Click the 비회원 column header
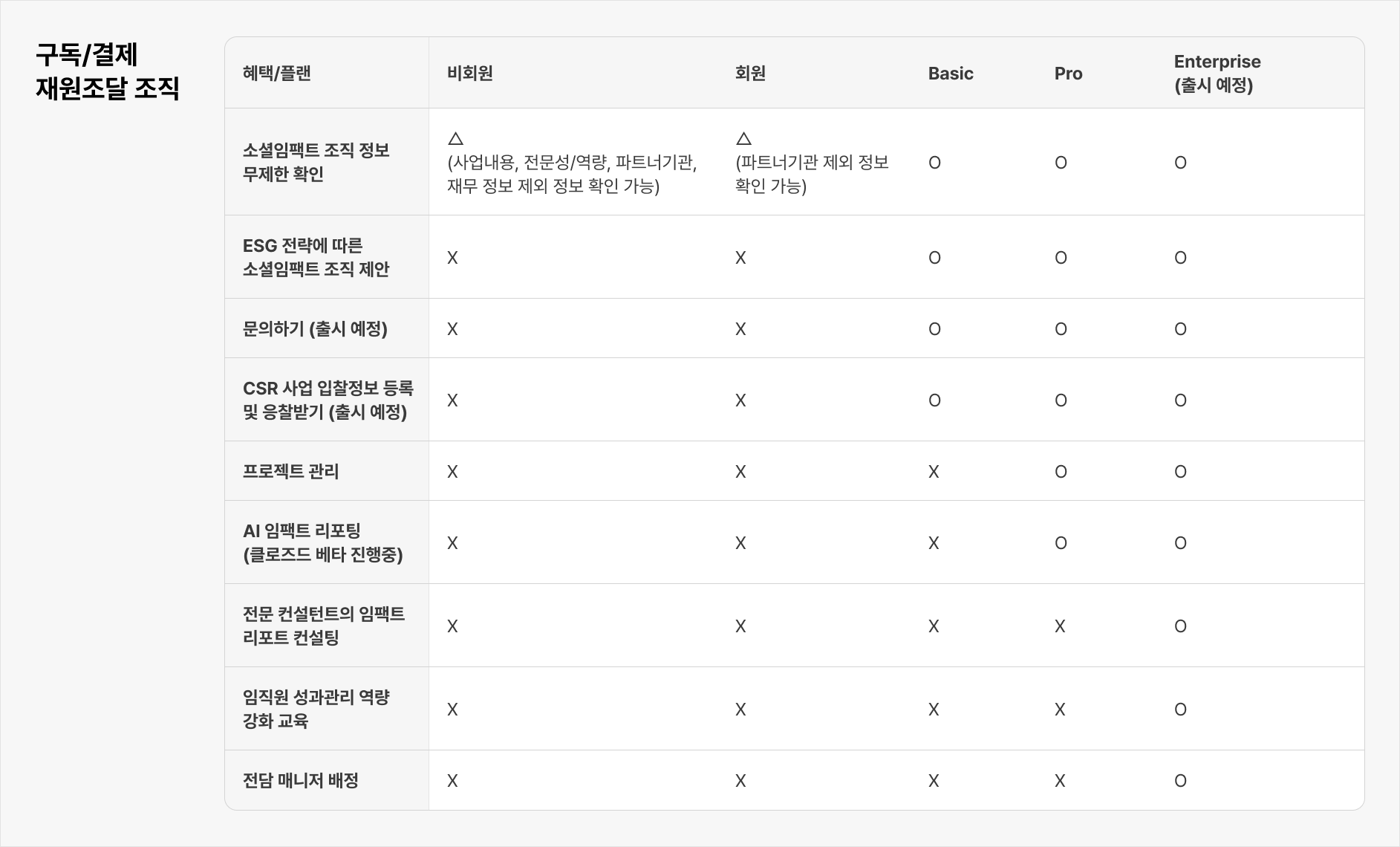Viewport: 1400px width, 847px height. pos(470,74)
